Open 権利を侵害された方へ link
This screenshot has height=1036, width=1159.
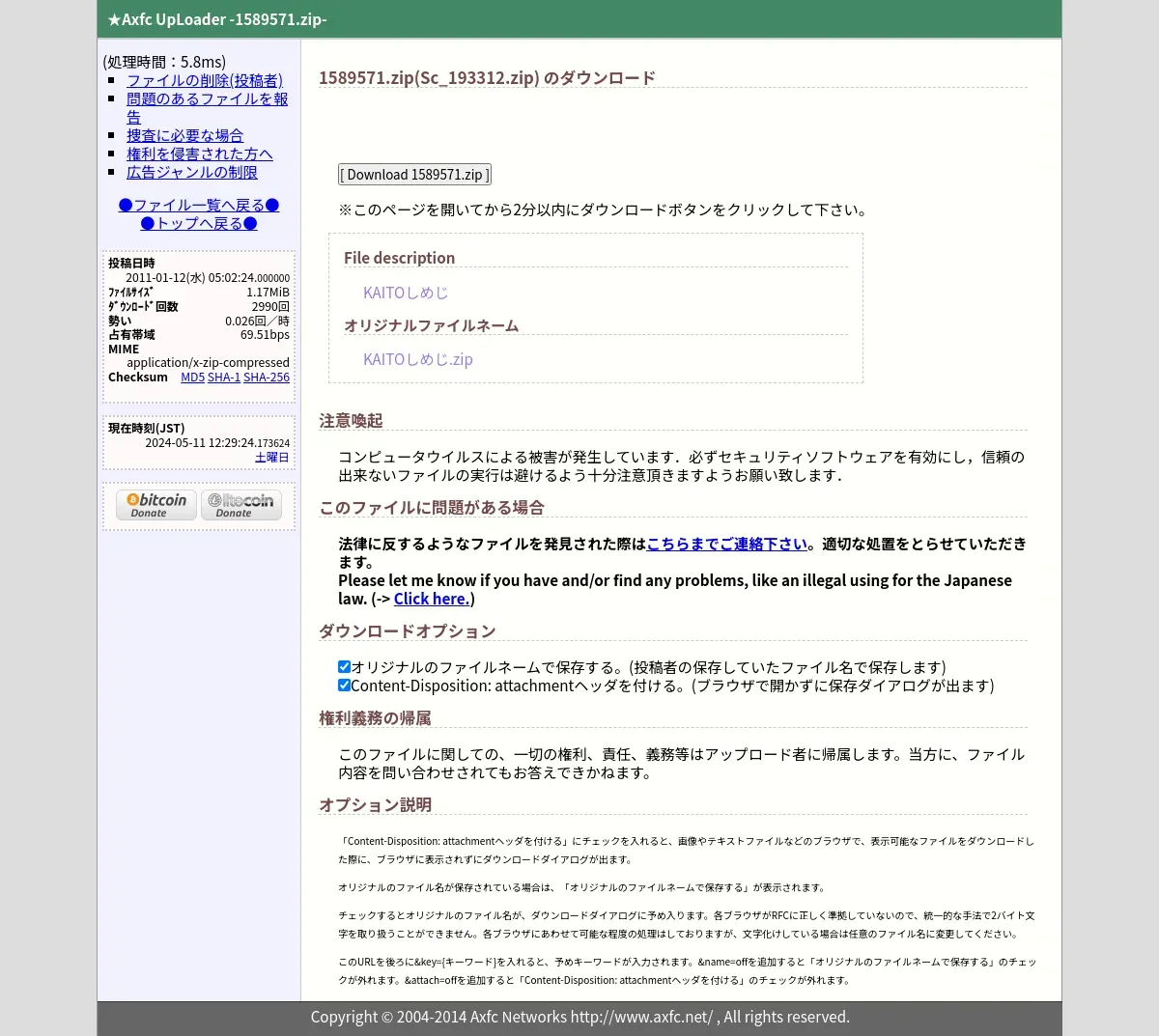(x=200, y=154)
